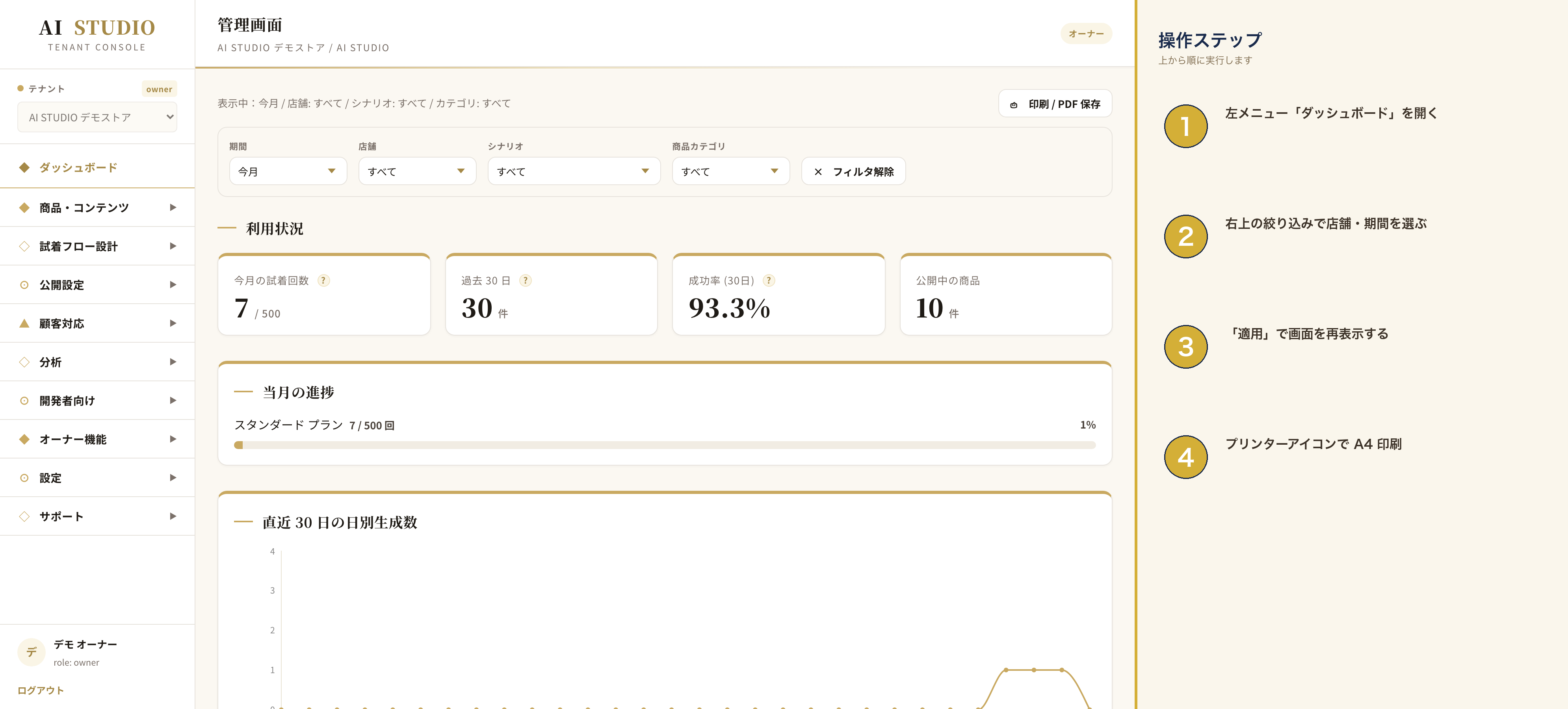Click the circle icon beside 公開設定
This screenshot has height=709, width=1568.
click(x=24, y=285)
